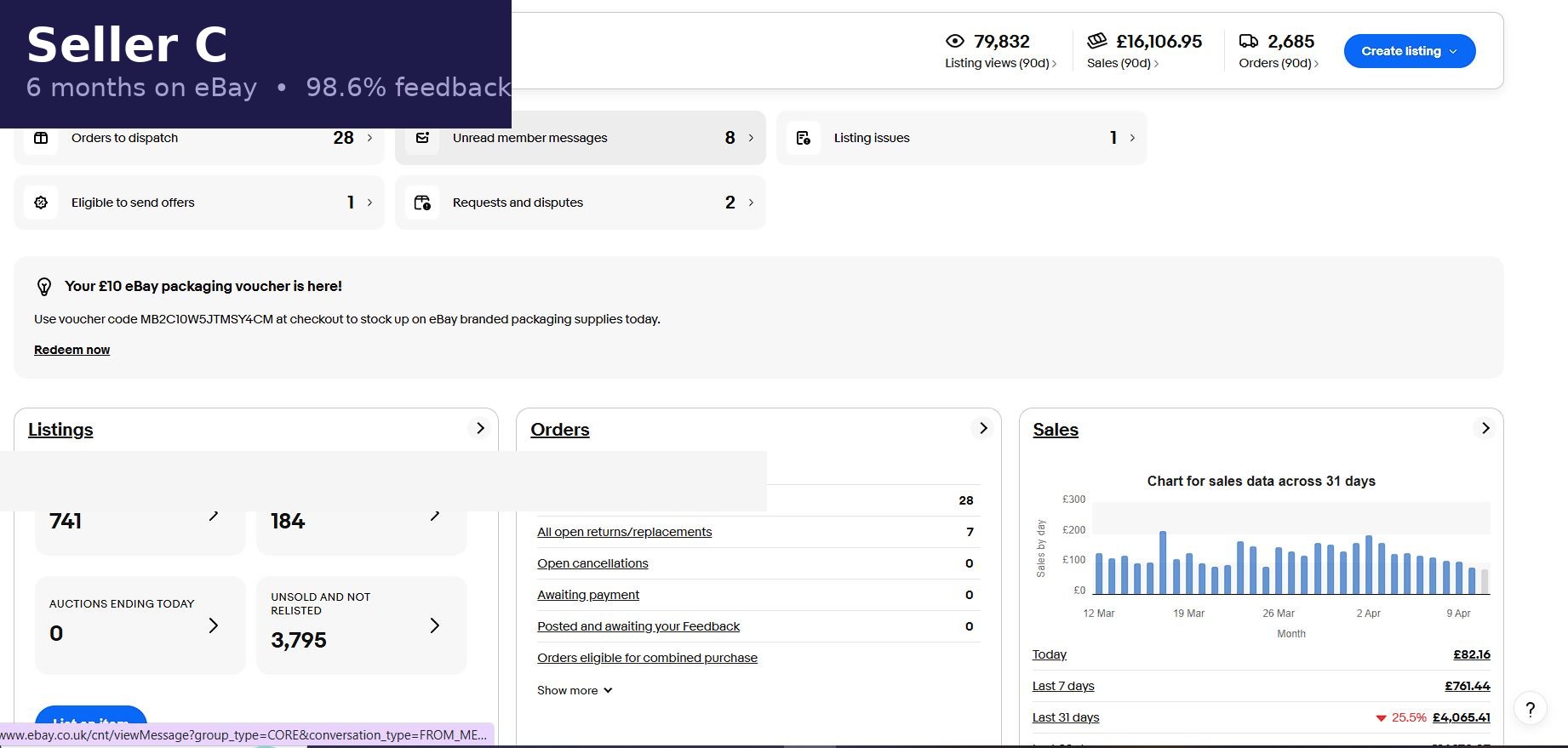The height and width of the screenshot is (748, 1568).
Task: Open the Auctions ending today card
Action: click(x=140, y=625)
